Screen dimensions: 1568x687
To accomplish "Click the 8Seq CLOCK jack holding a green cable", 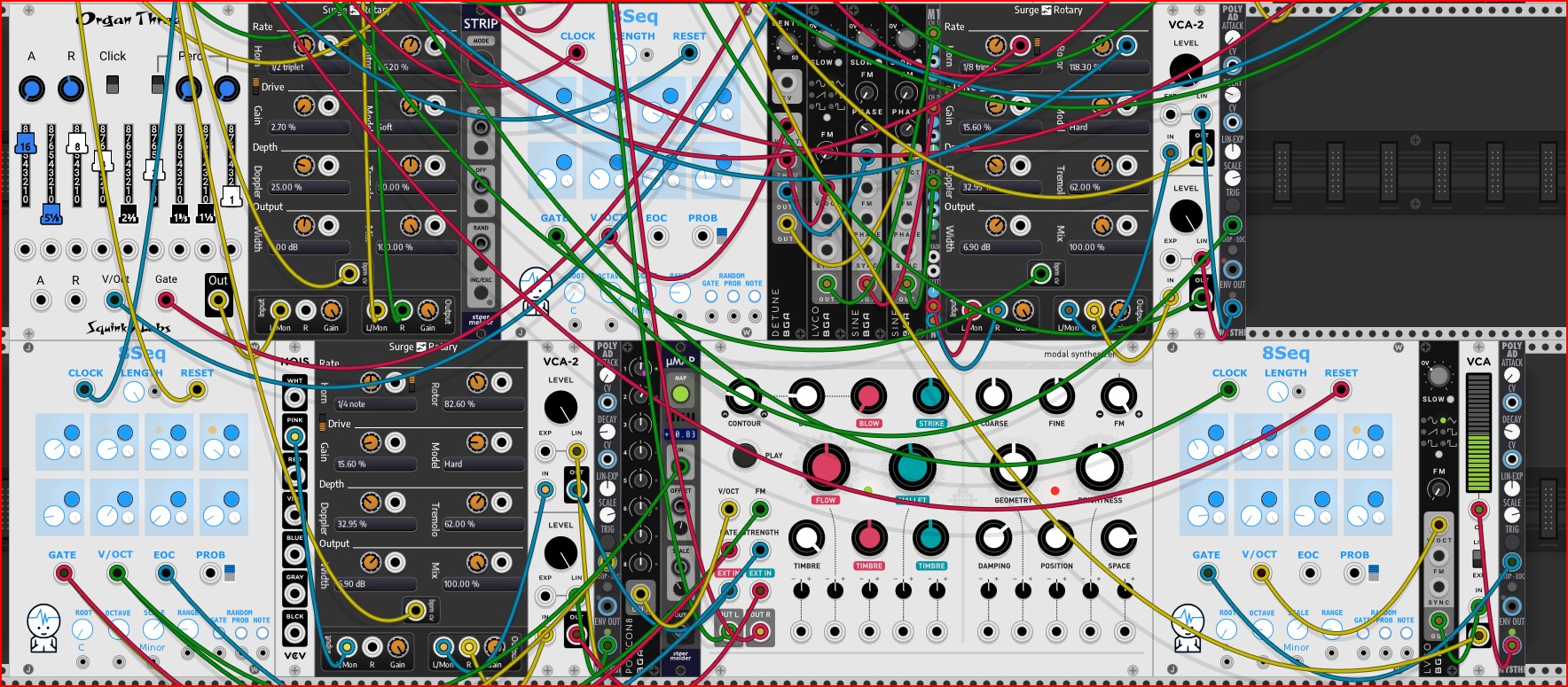I will pyautogui.click(x=1228, y=390).
